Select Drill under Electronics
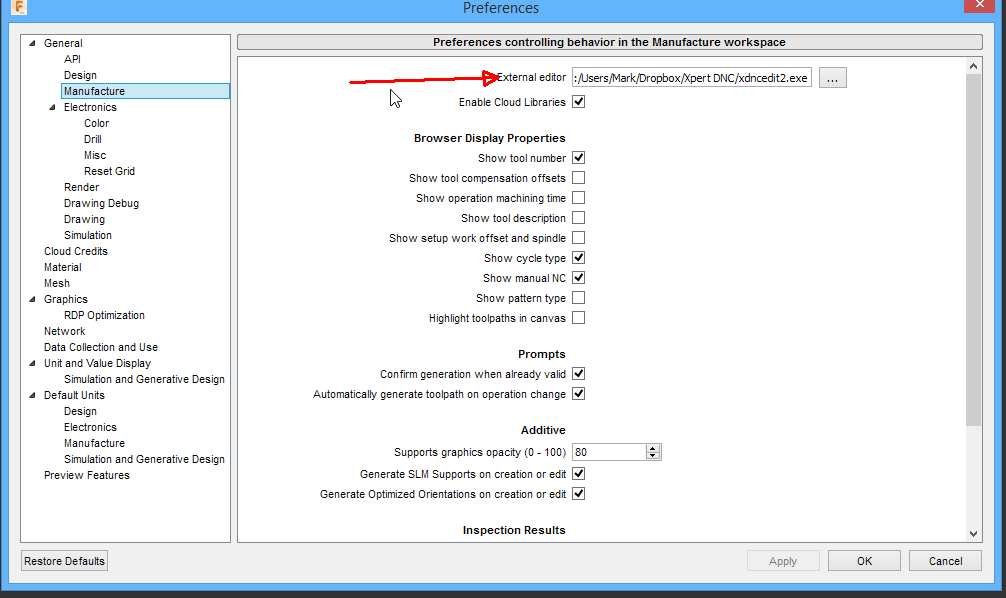This screenshot has width=1006, height=598. pos(92,139)
